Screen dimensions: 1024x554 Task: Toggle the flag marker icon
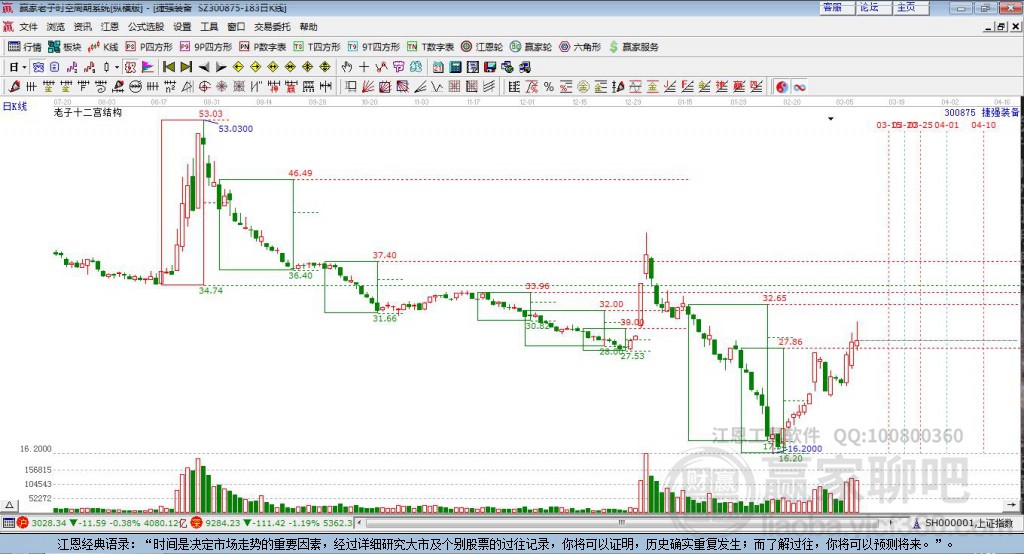click(148, 67)
